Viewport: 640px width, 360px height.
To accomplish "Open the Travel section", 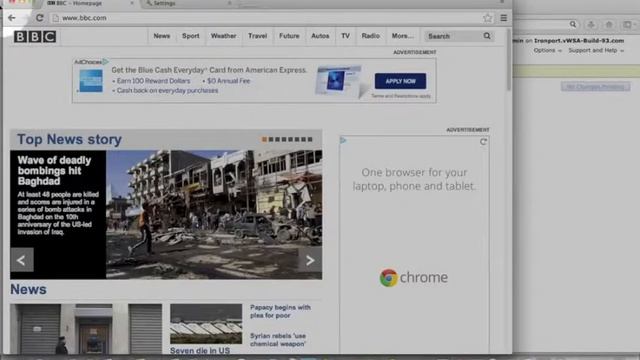I will pyautogui.click(x=258, y=36).
